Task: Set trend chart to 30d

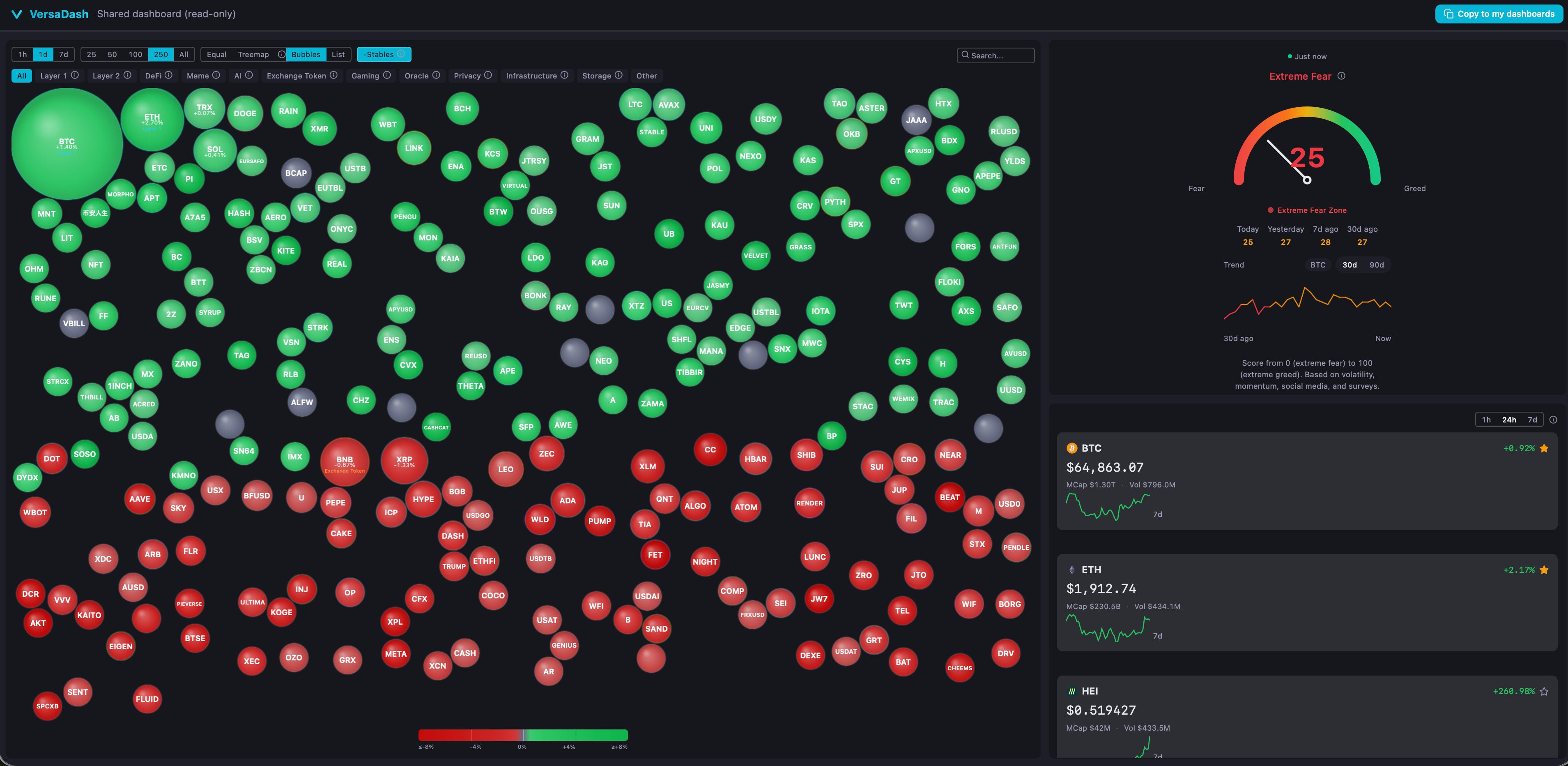Action: tap(1350, 265)
